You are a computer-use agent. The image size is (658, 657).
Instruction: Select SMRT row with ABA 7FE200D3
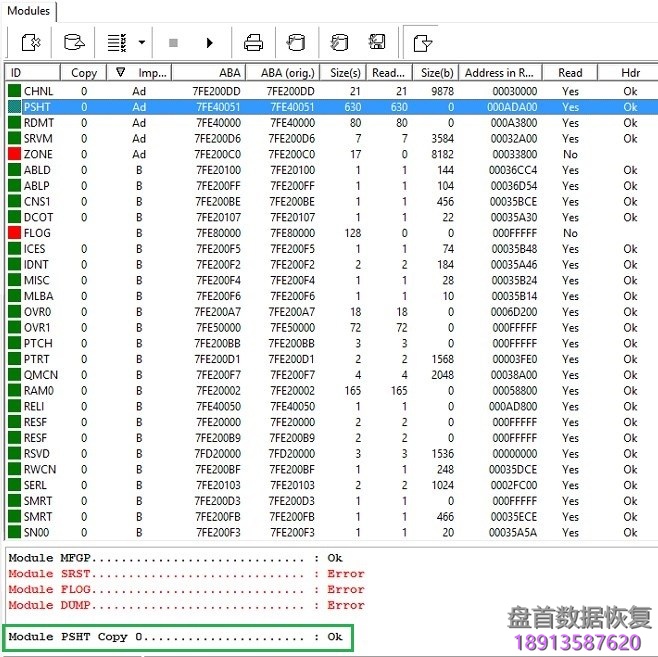point(332,501)
